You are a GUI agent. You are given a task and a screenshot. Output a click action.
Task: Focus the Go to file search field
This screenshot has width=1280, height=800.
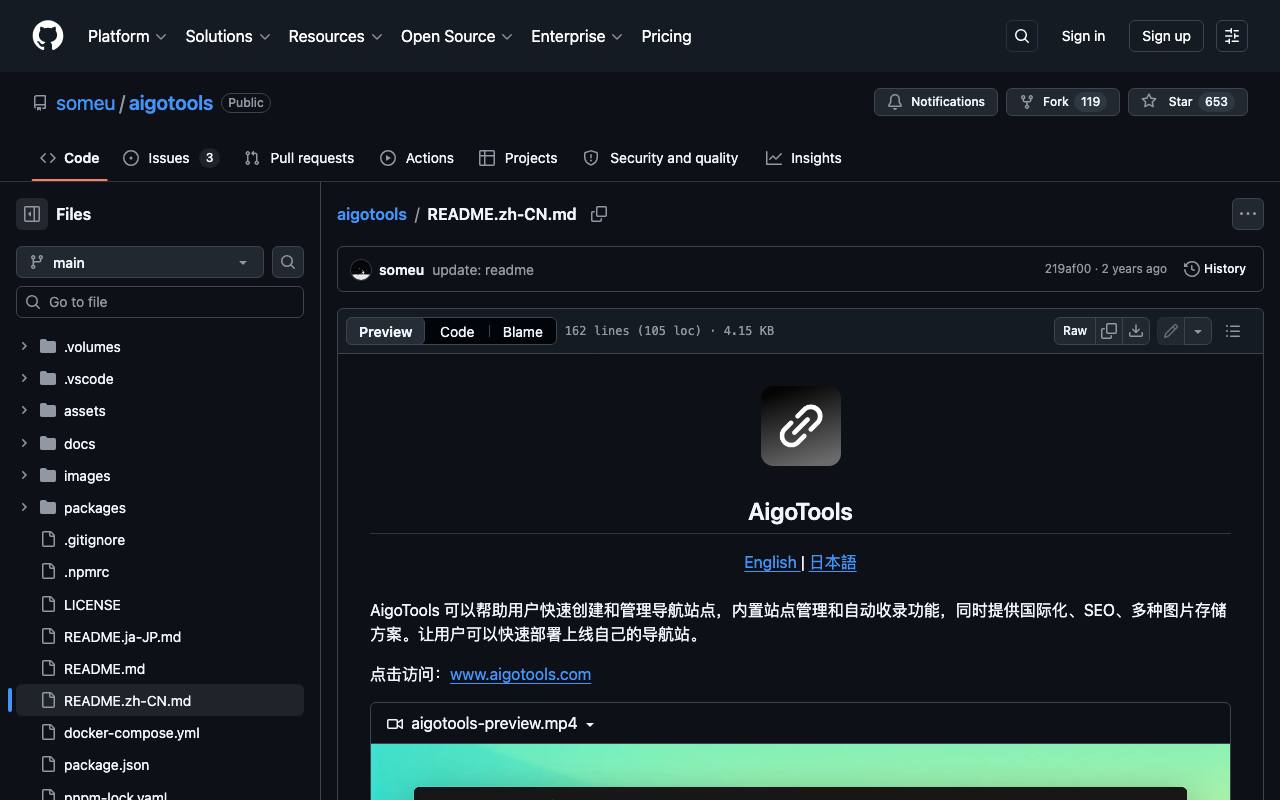coord(160,302)
